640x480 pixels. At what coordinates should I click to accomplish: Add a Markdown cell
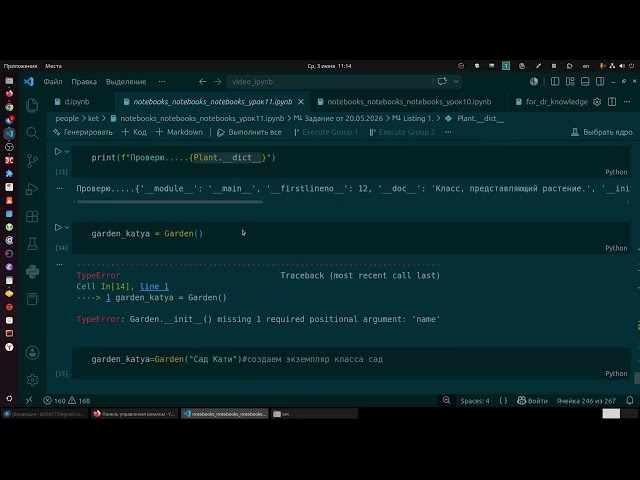[x=179, y=132]
